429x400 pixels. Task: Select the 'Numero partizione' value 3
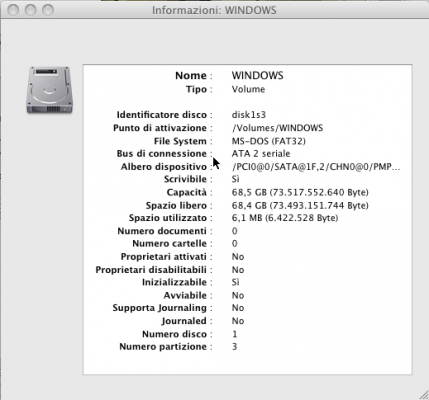(x=235, y=347)
